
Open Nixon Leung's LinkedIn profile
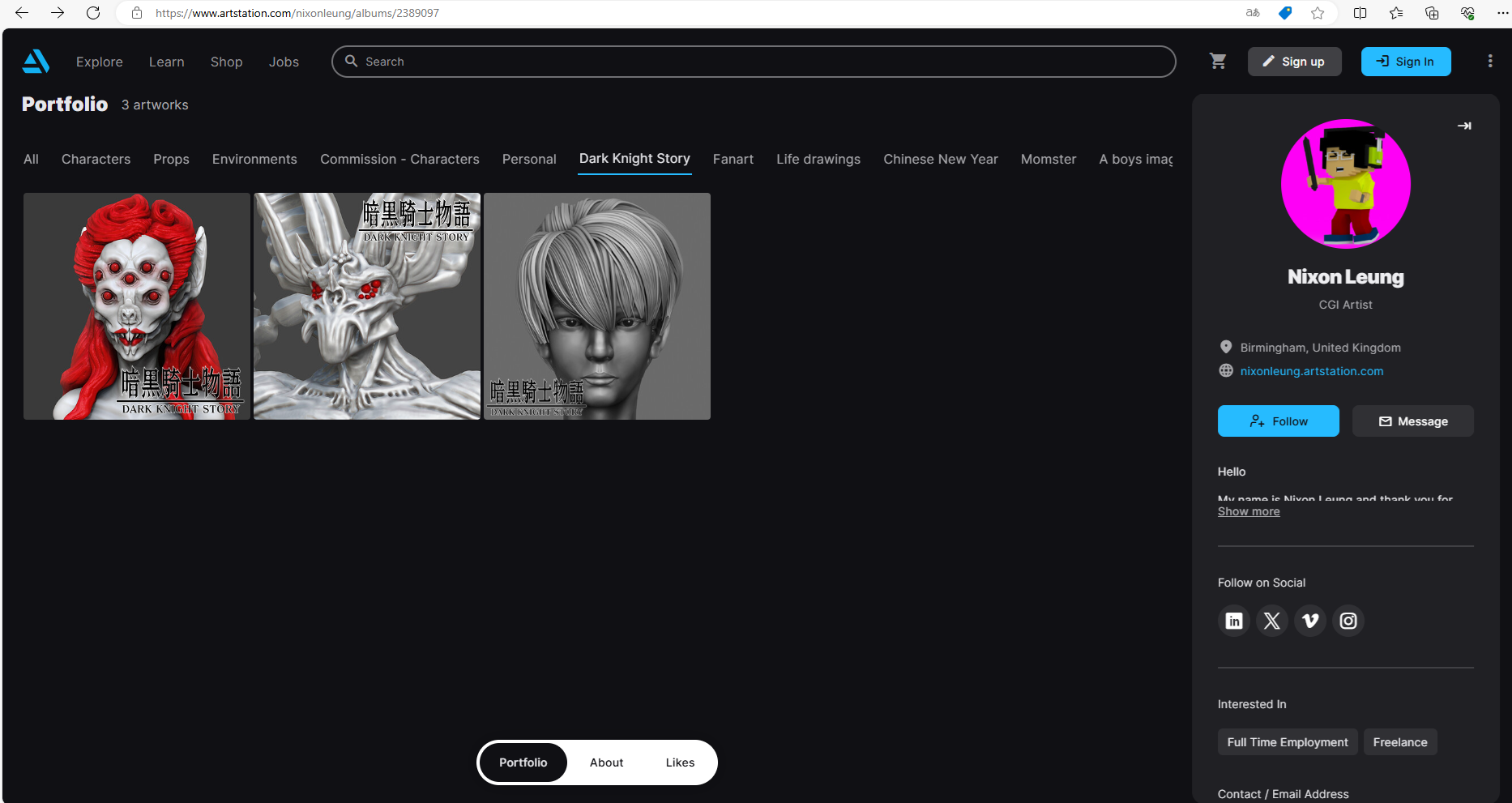1233,621
